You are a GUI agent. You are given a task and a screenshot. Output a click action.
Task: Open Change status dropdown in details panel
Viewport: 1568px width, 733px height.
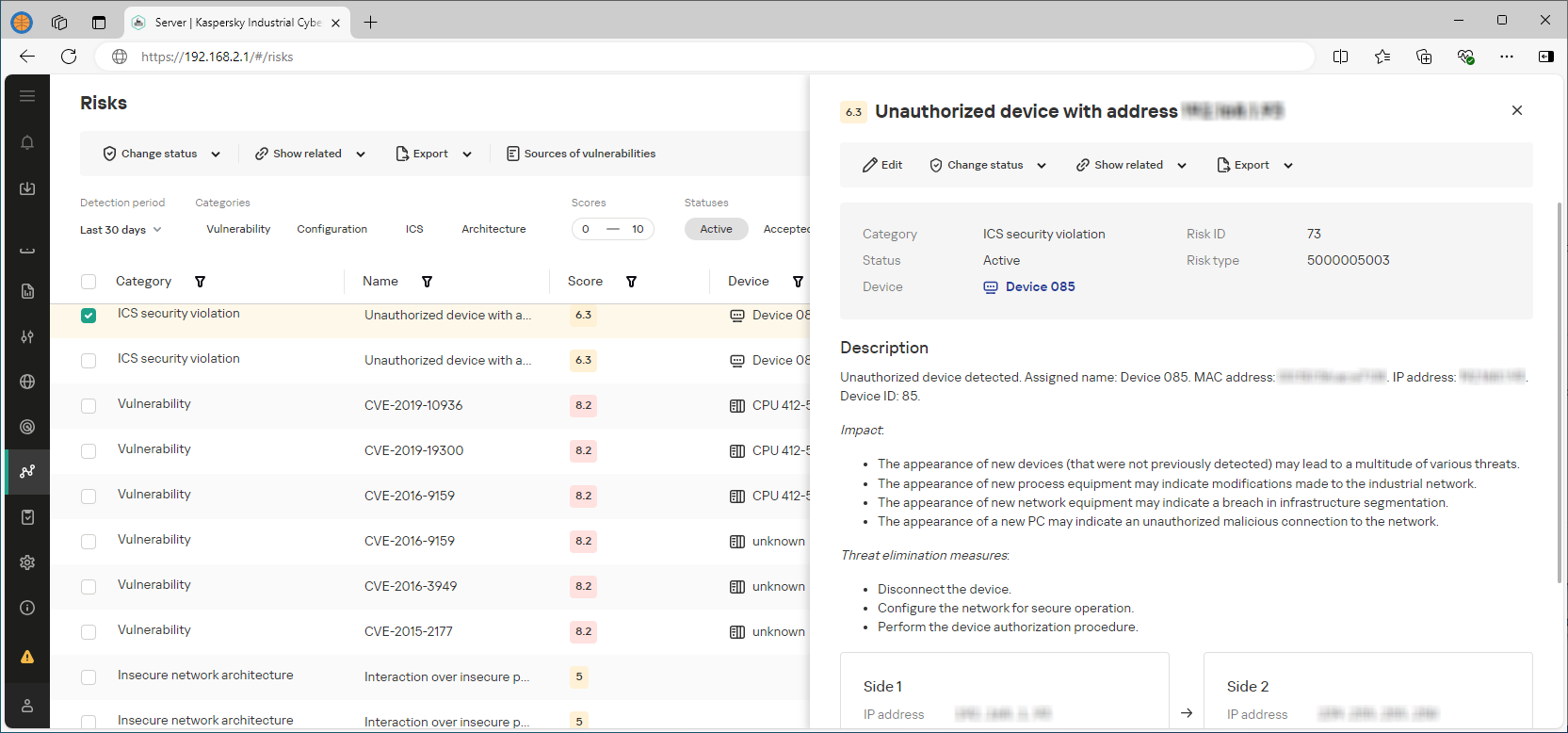(x=988, y=165)
